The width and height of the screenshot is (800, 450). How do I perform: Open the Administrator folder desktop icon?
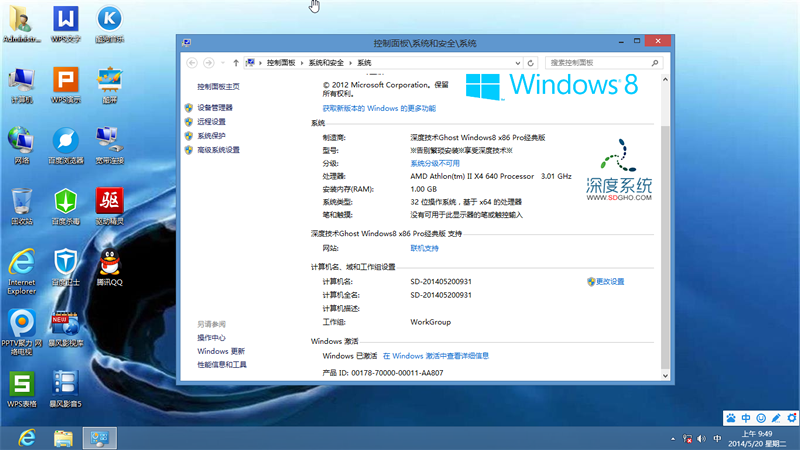pyautogui.click(x=21, y=24)
